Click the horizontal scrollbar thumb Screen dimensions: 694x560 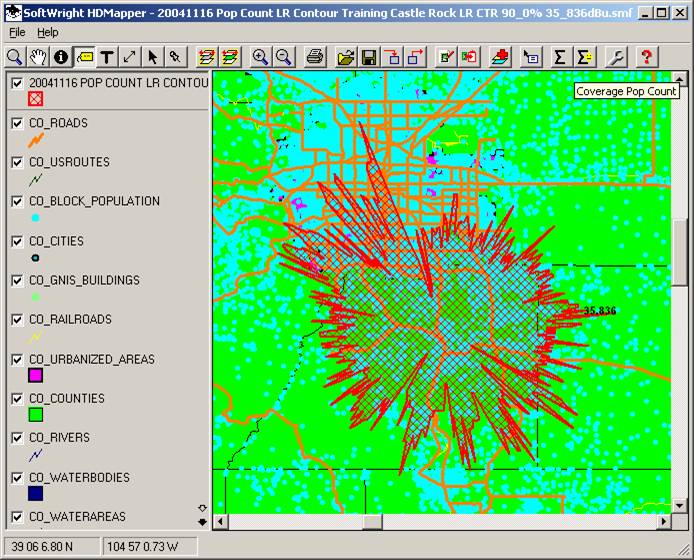click(372, 521)
